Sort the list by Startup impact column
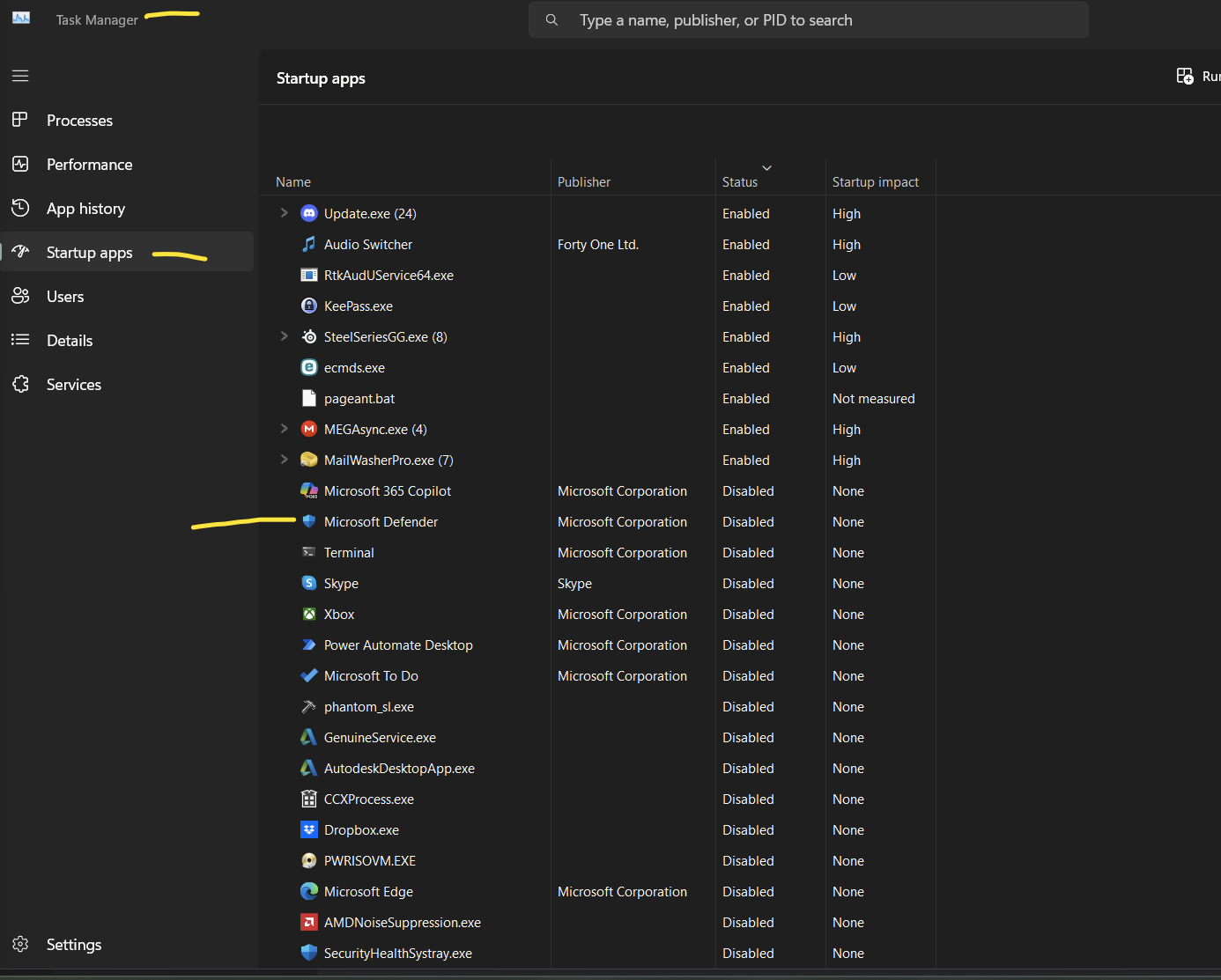The image size is (1221, 980). point(875,182)
